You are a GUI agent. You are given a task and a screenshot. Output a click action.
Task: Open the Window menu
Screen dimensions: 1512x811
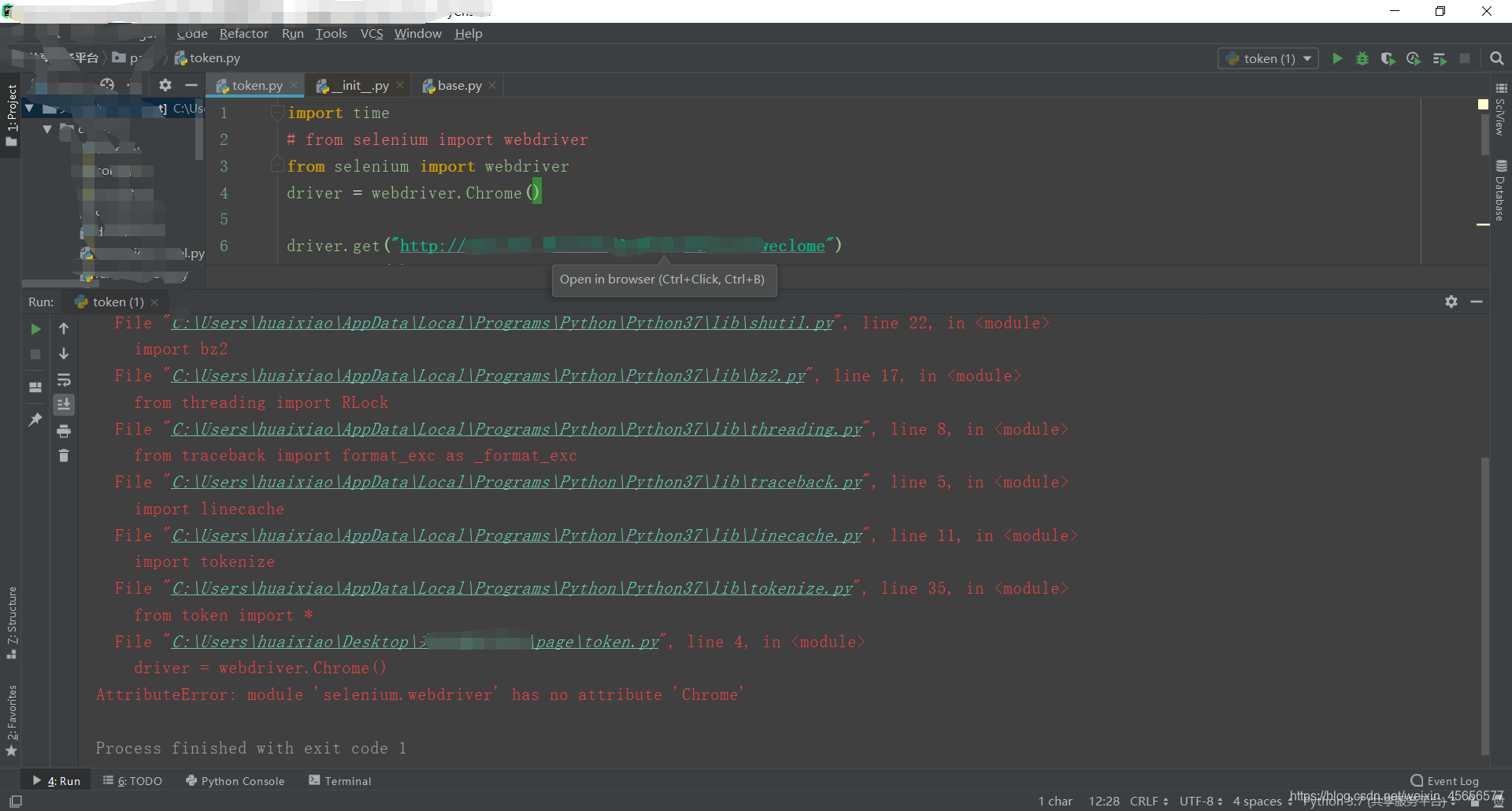(x=418, y=33)
